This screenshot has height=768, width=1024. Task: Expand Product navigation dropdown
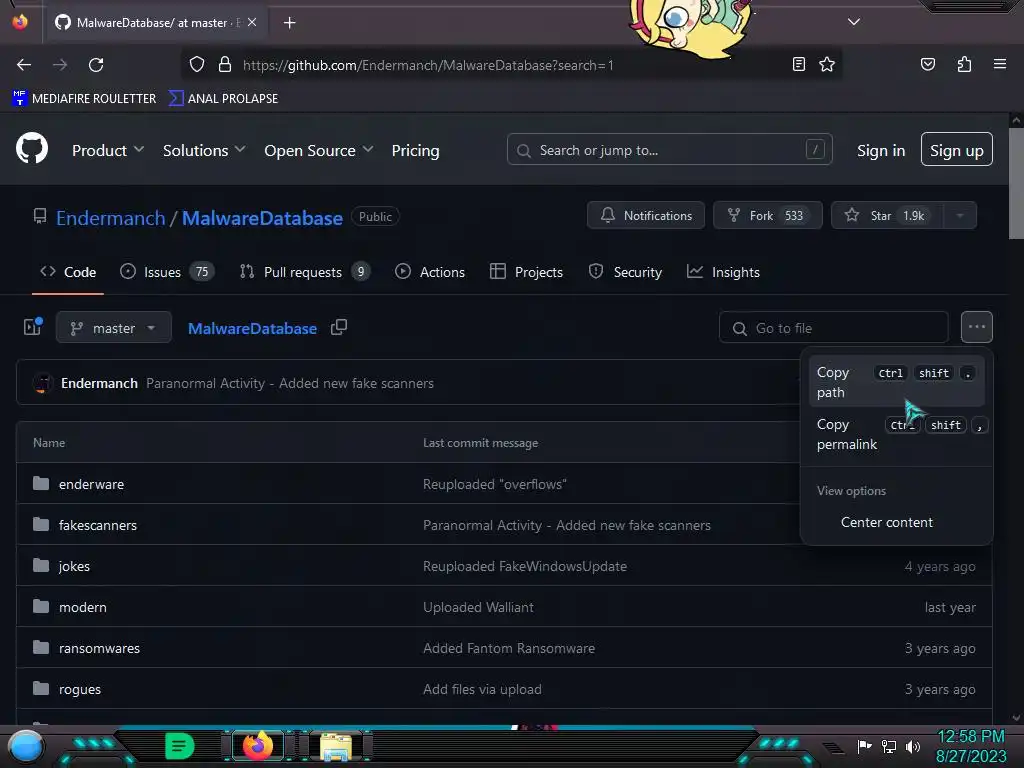click(108, 150)
